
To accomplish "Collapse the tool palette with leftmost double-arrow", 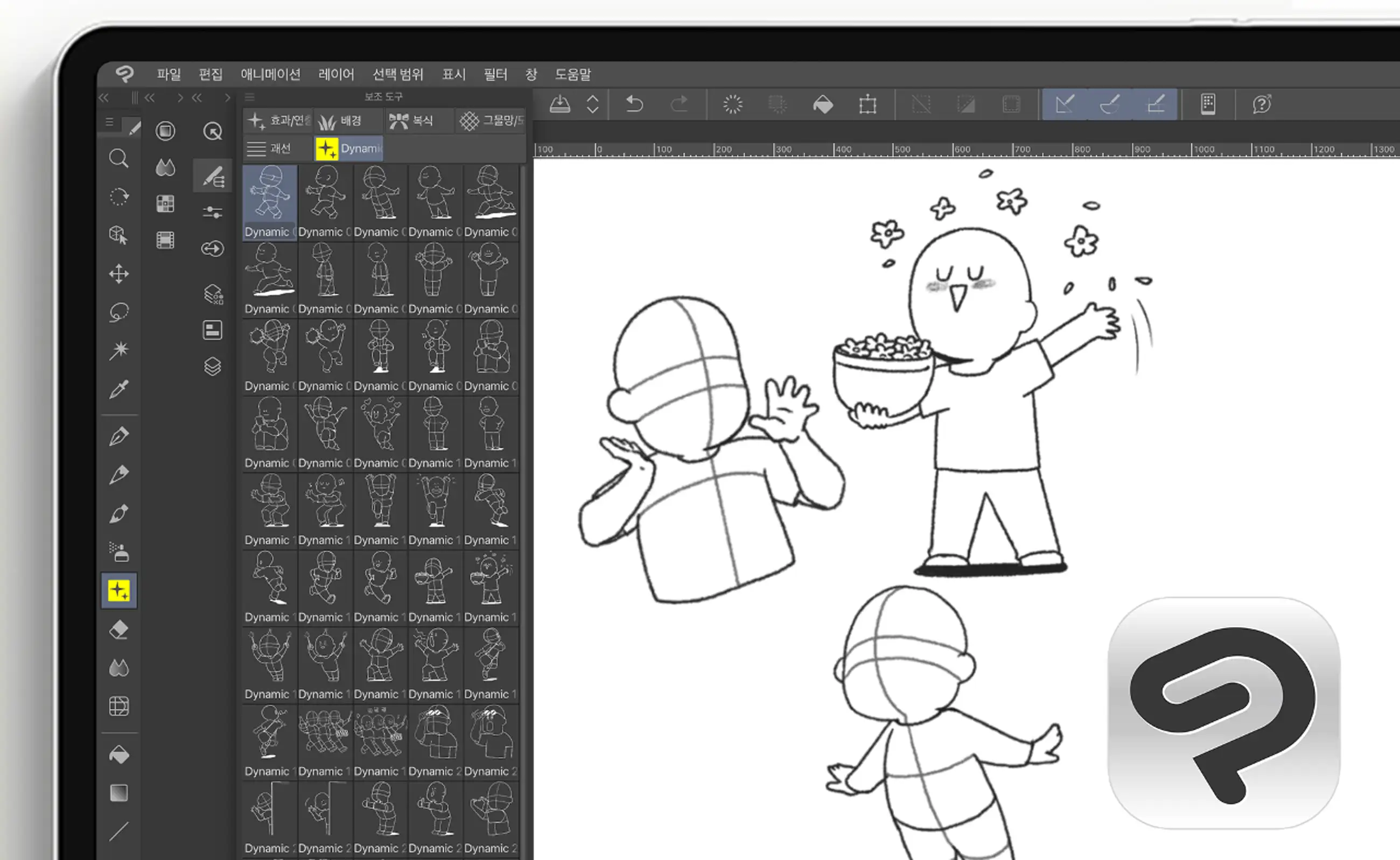I will (x=103, y=98).
